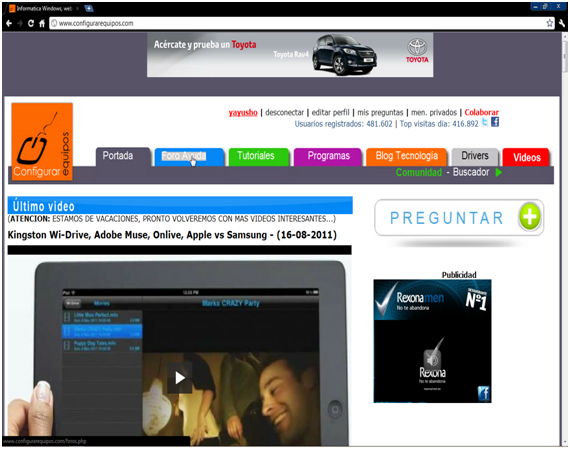Click the browser back arrow
The width and height of the screenshot is (570, 449).
coord(9,23)
